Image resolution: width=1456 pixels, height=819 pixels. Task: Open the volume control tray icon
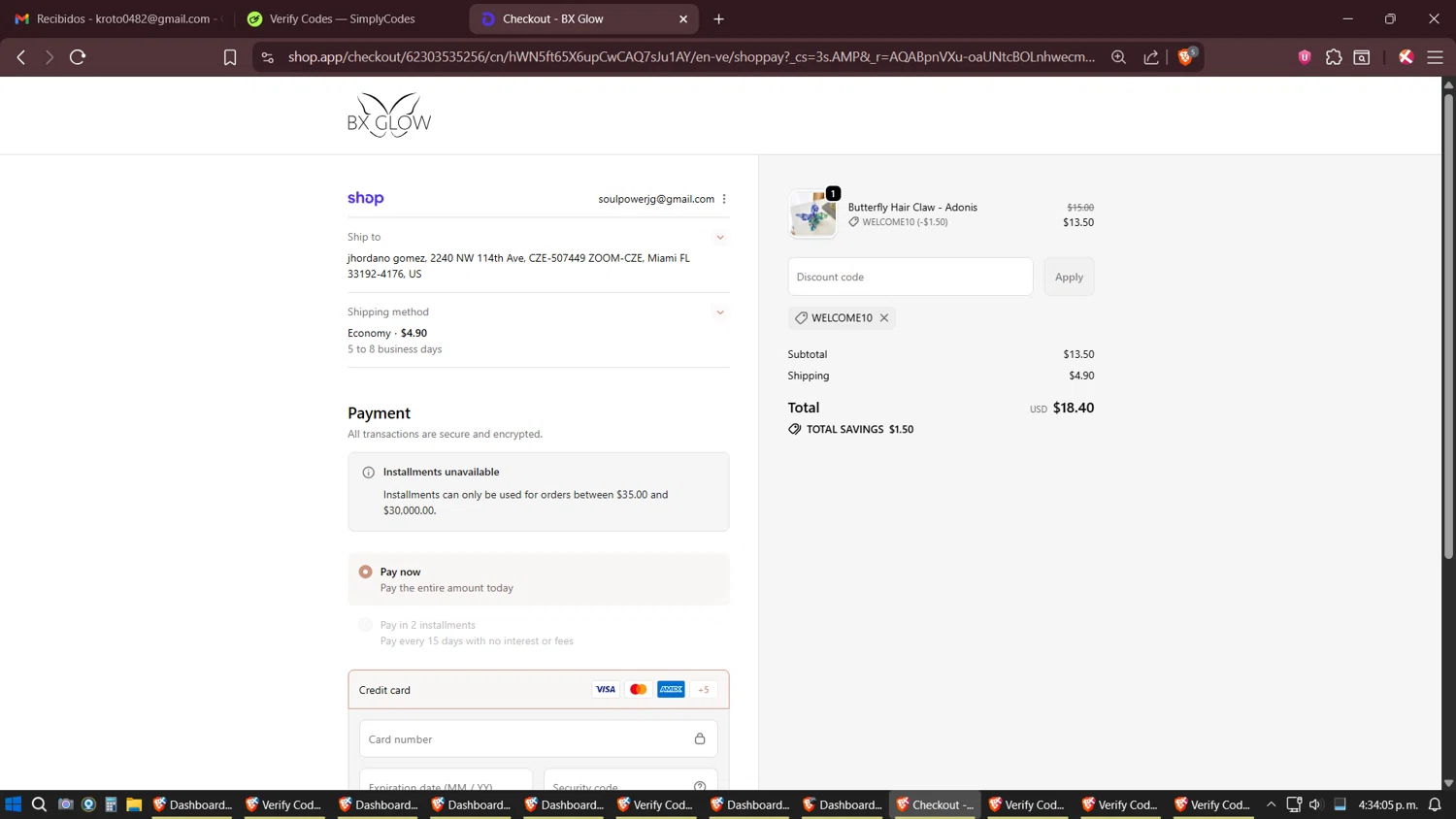coord(1315,804)
